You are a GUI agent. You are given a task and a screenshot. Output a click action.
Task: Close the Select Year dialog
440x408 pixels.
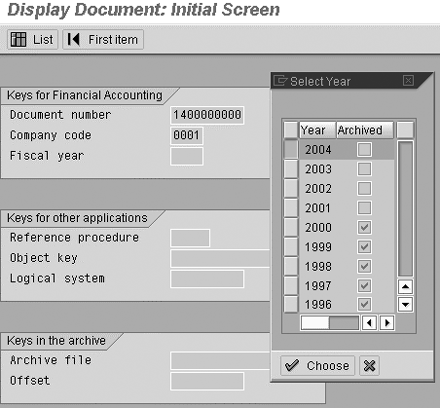tap(408, 80)
